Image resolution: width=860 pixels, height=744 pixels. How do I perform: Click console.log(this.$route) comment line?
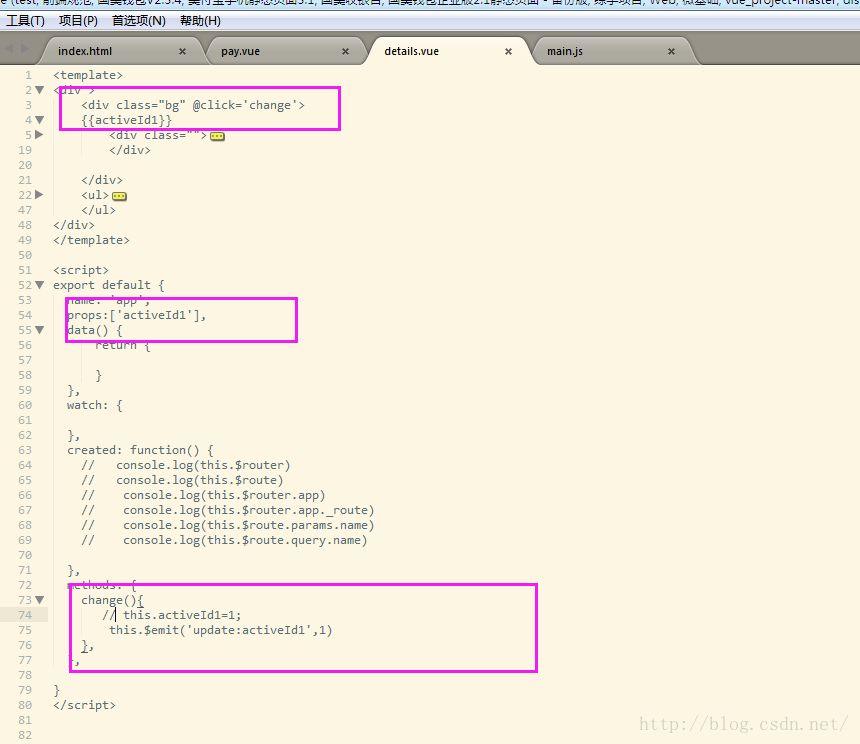coord(183,480)
